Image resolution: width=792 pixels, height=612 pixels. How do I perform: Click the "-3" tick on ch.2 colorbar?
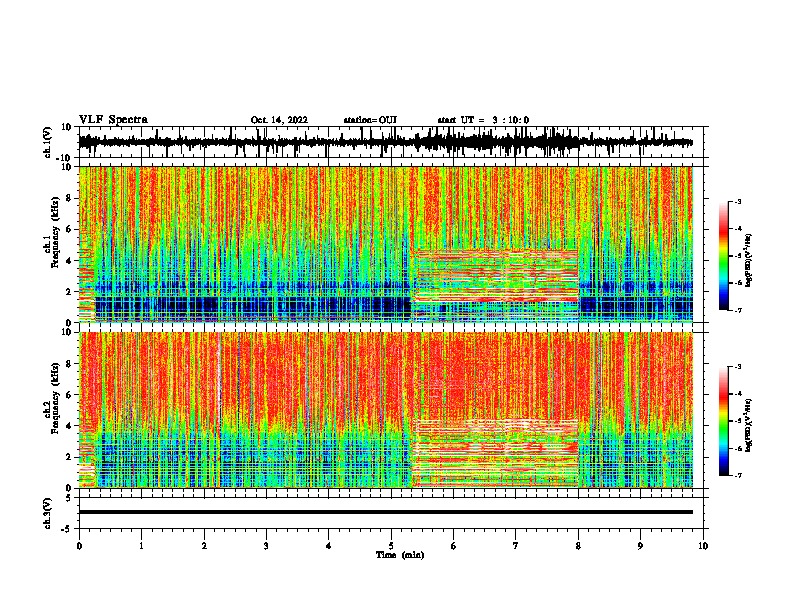(738, 367)
